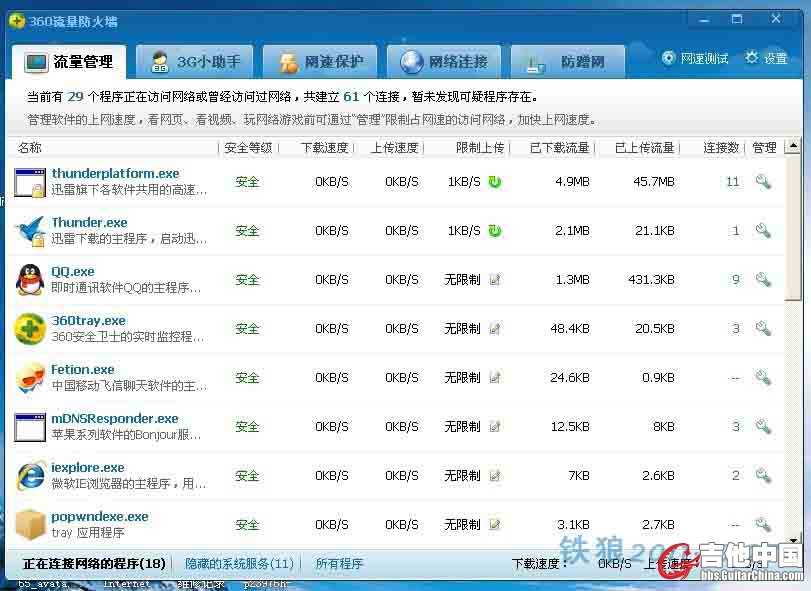Open 隐藏的系统服务(11) link
The width and height of the screenshot is (811, 591).
point(239,564)
